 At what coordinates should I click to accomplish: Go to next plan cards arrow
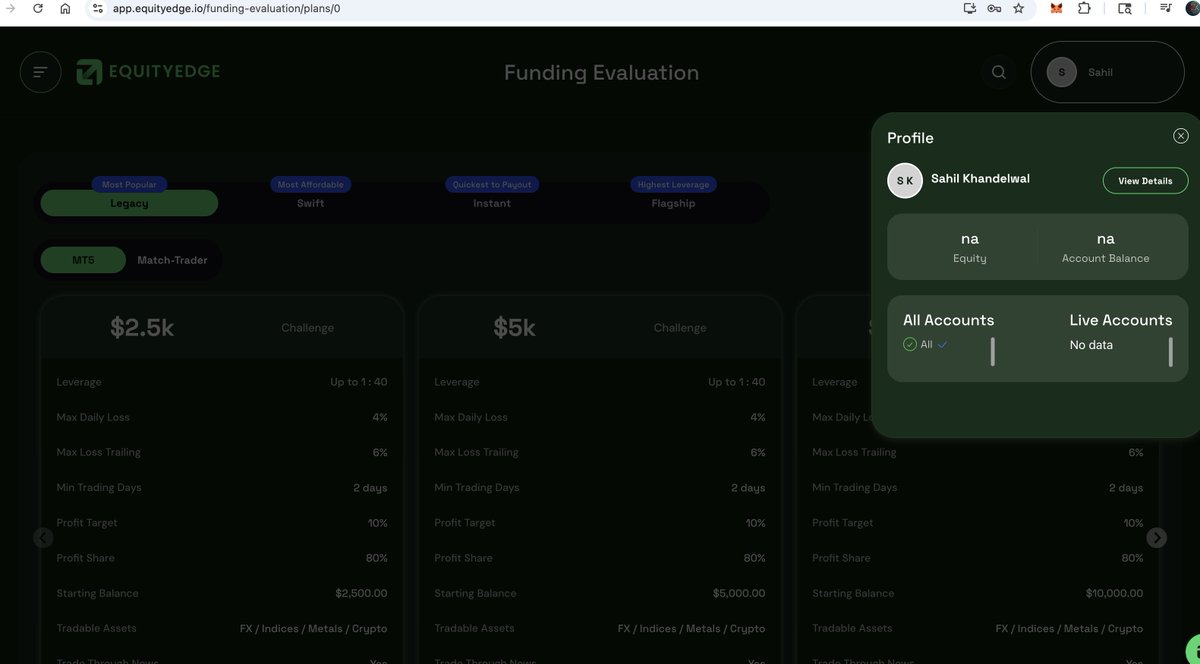pyautogui.click(x=1156, y=538)
